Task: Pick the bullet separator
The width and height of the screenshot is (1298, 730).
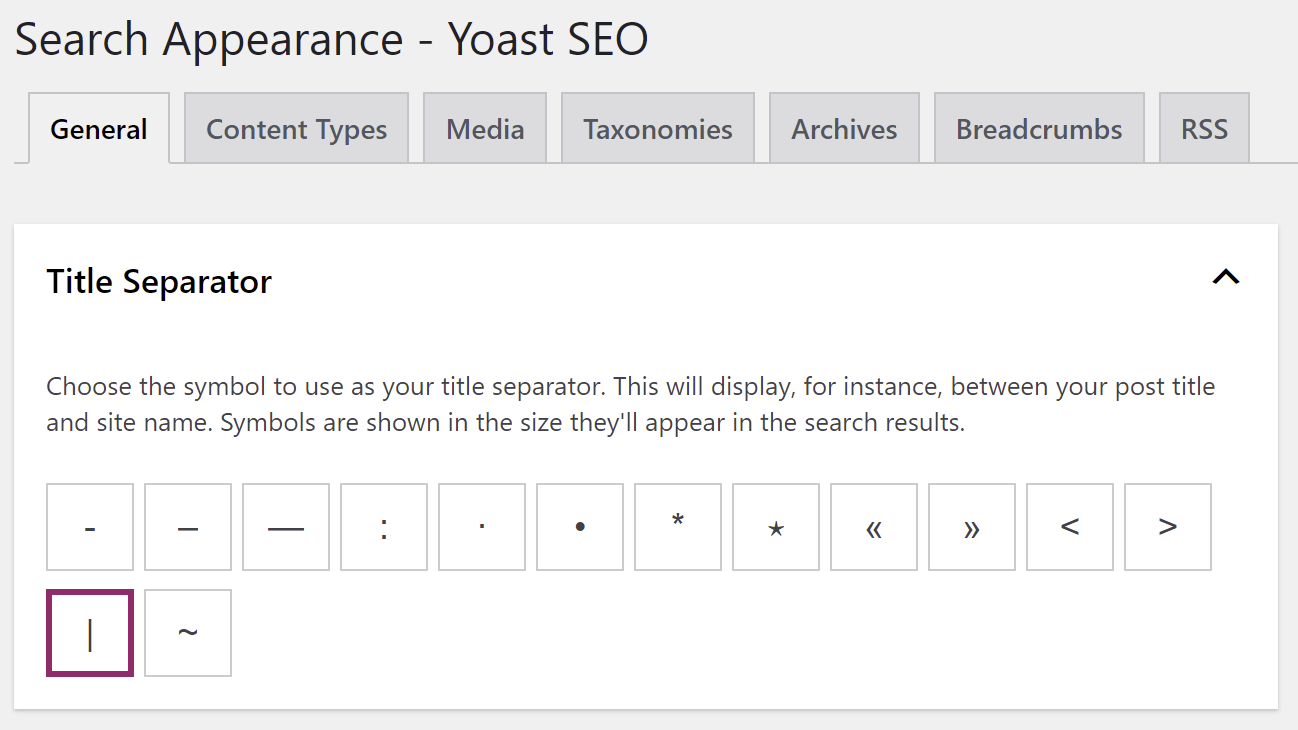Action: click(580, 527)
